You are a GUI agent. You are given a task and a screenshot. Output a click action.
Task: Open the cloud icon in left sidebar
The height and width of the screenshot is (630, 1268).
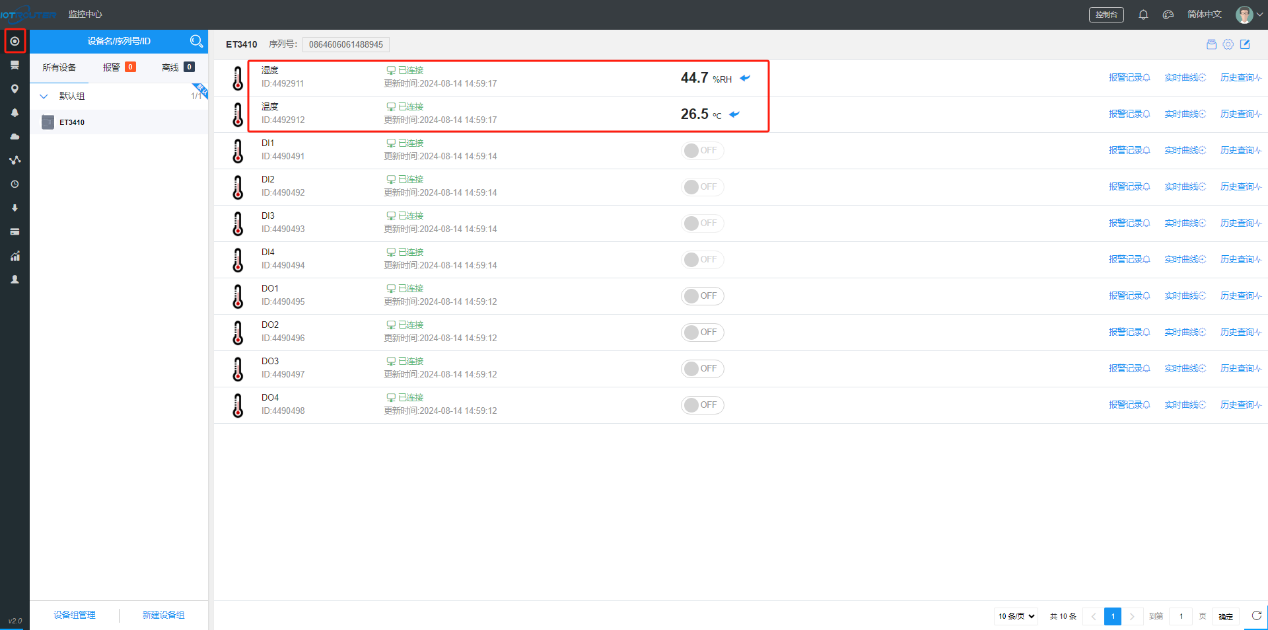14,136
